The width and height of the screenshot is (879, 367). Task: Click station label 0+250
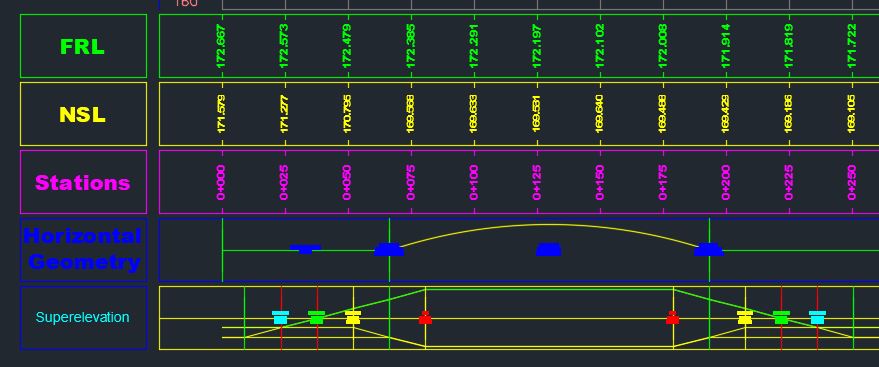[852, 182]
